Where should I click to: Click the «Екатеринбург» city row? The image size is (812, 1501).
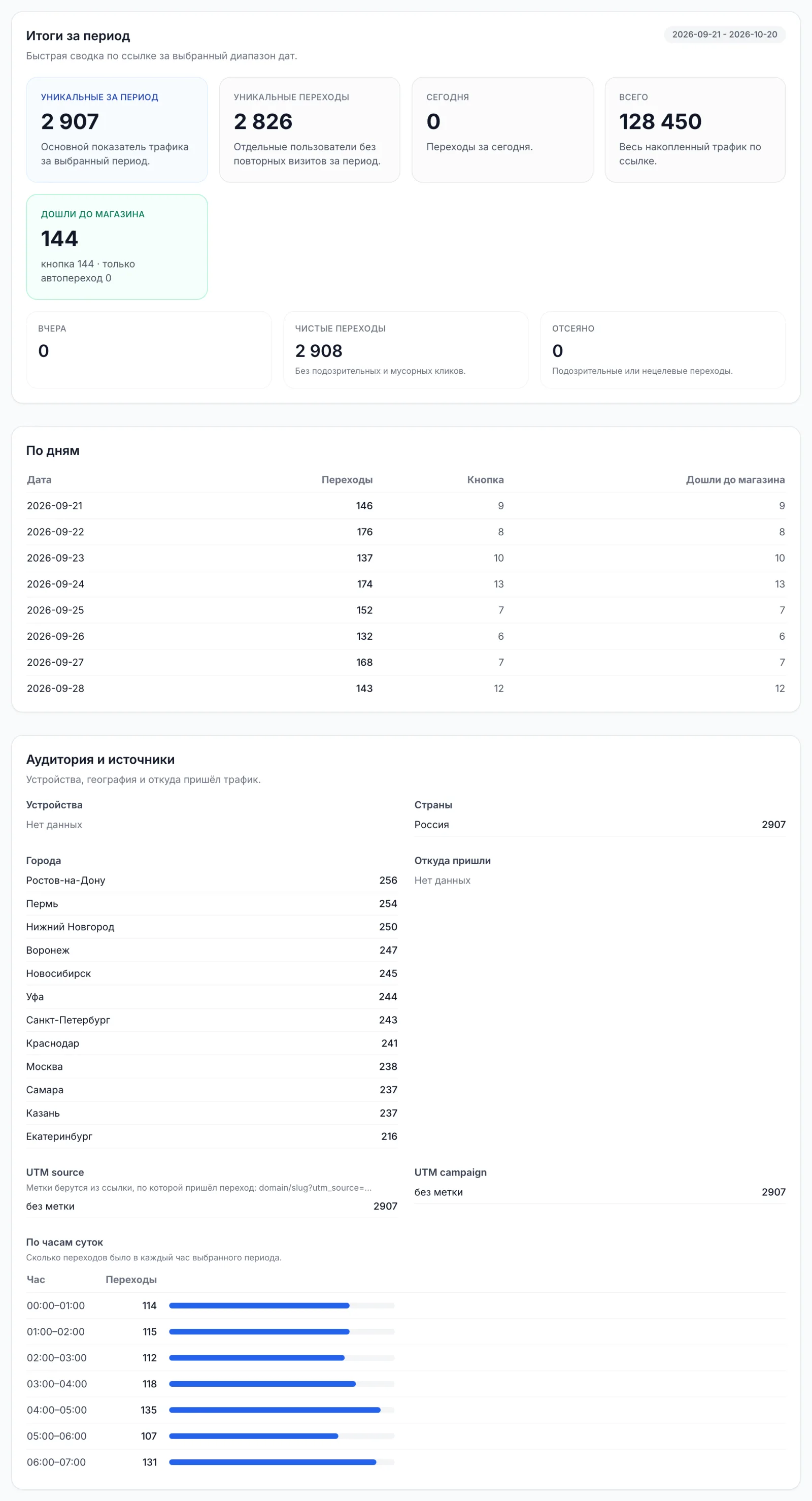(x=212, y=1136)
